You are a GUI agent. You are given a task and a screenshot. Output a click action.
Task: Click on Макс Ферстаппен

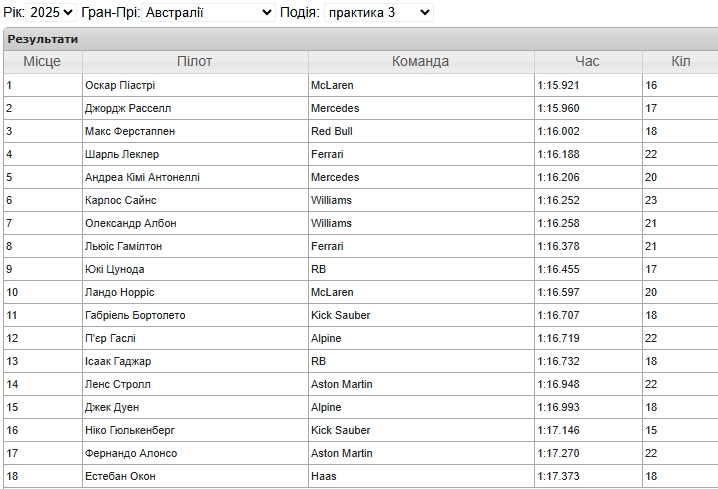[x=130, y=131]
